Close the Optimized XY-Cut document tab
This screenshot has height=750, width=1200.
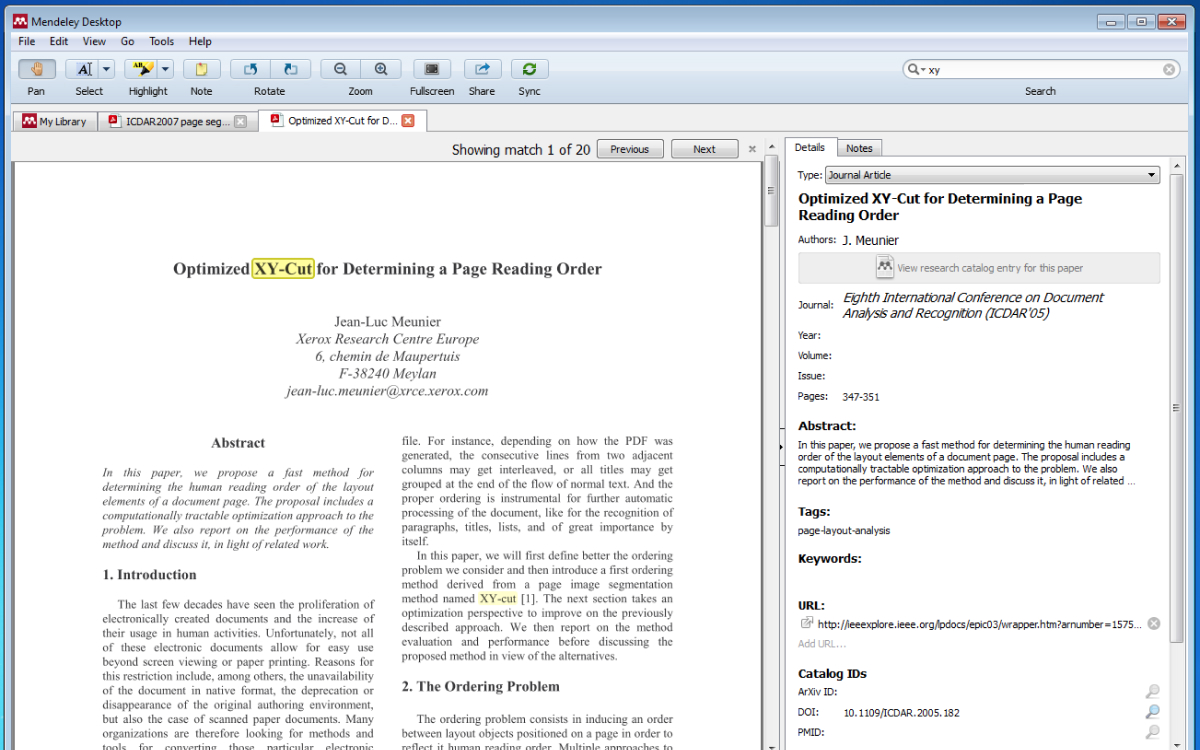(x=408, y=121)
